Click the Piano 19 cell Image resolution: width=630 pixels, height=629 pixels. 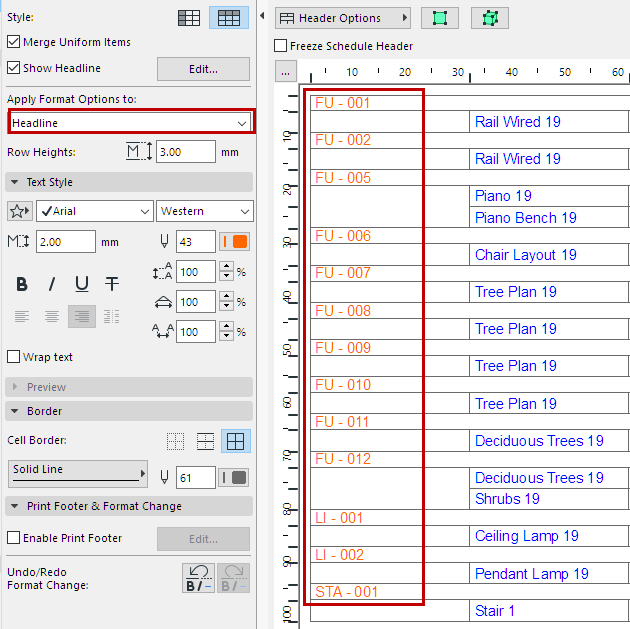(548, 196)
